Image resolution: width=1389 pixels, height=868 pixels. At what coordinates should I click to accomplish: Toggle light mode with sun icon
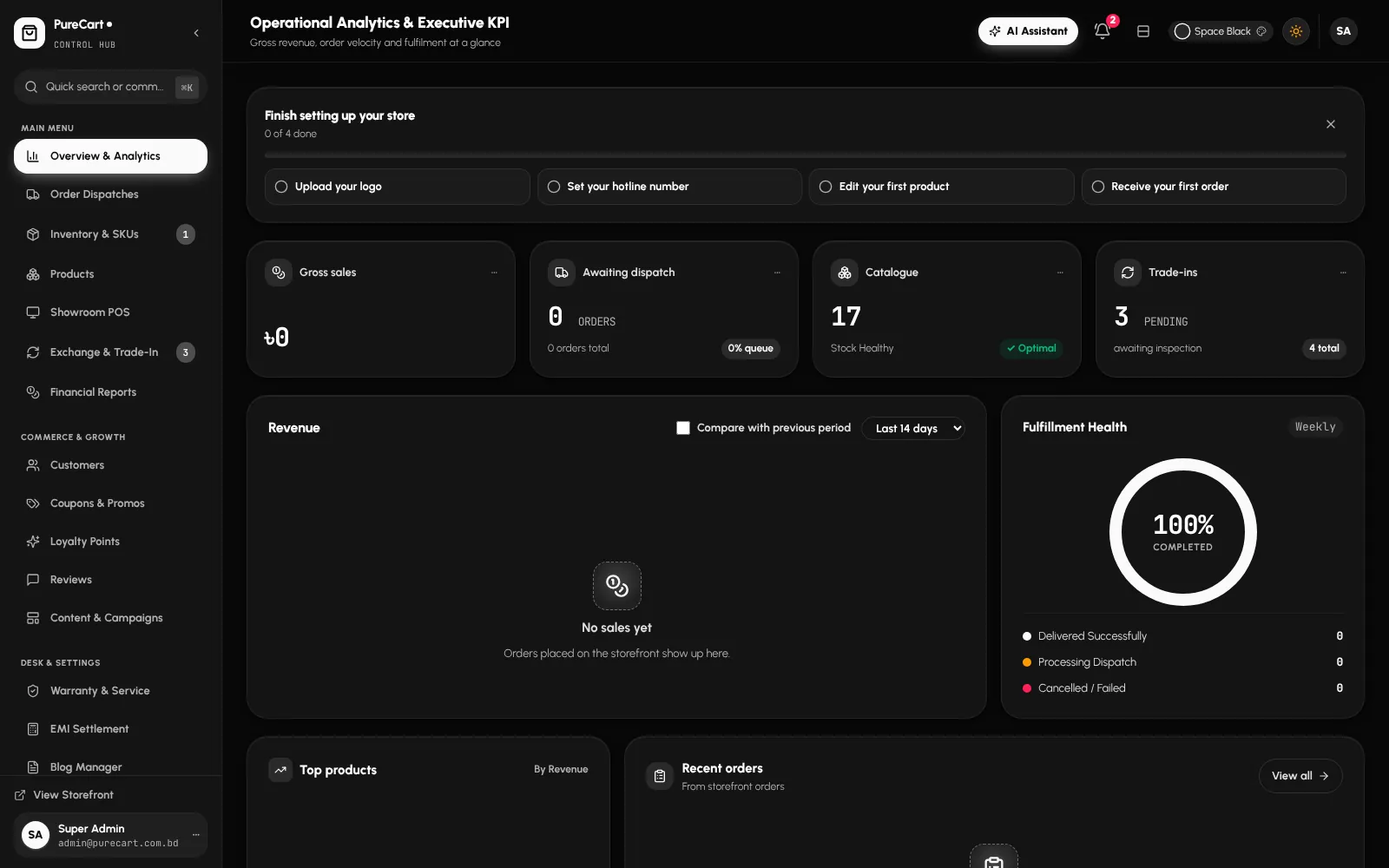(1296, 31)
